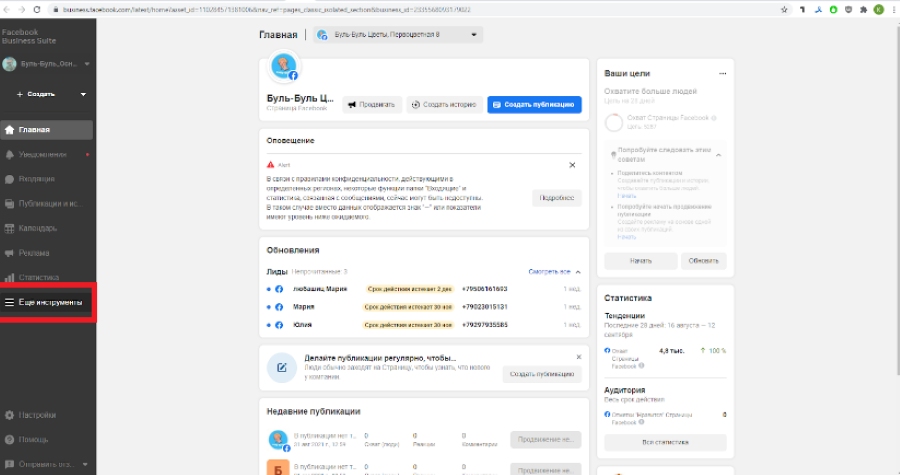Click the Настройки gear icon
The width and height of the screenshot is (900, 475).
[9, 415]
